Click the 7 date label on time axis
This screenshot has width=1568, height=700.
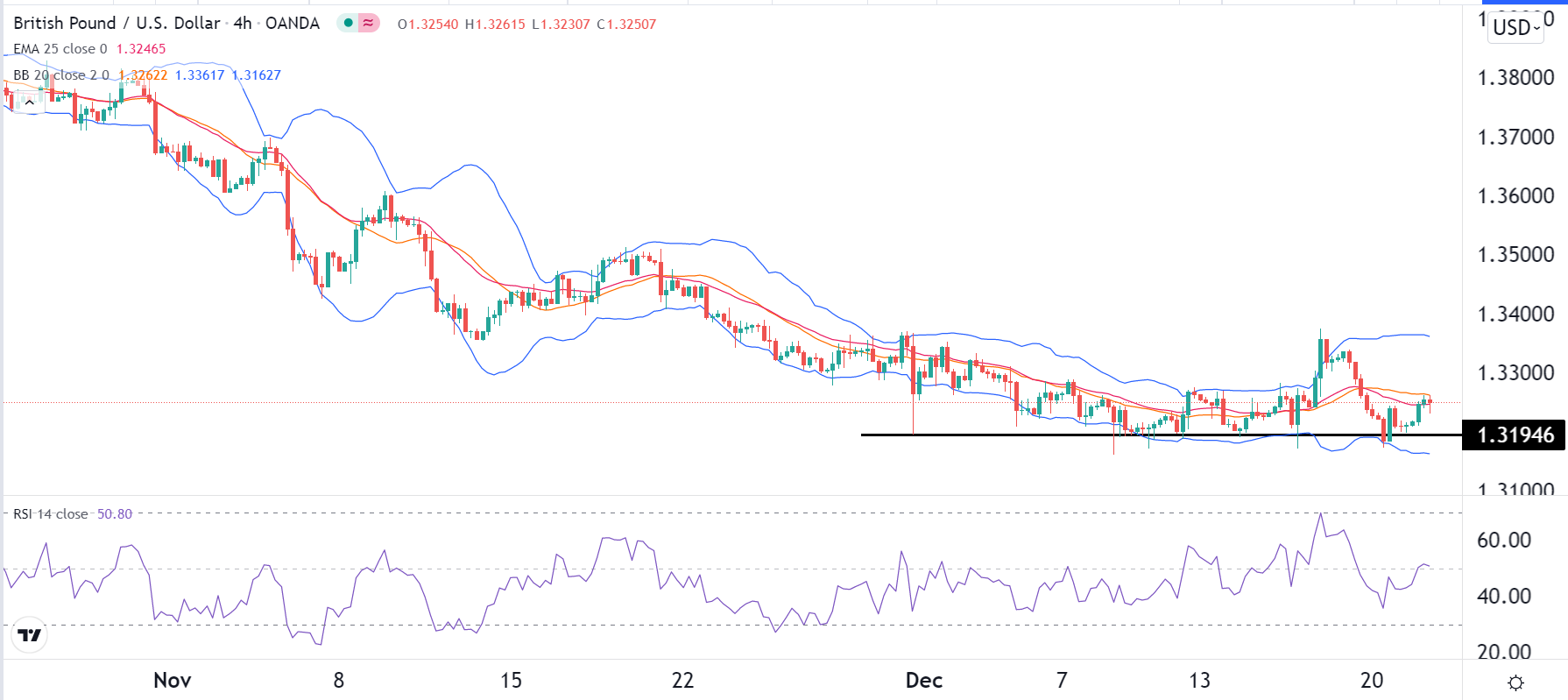pos(1062,681)
